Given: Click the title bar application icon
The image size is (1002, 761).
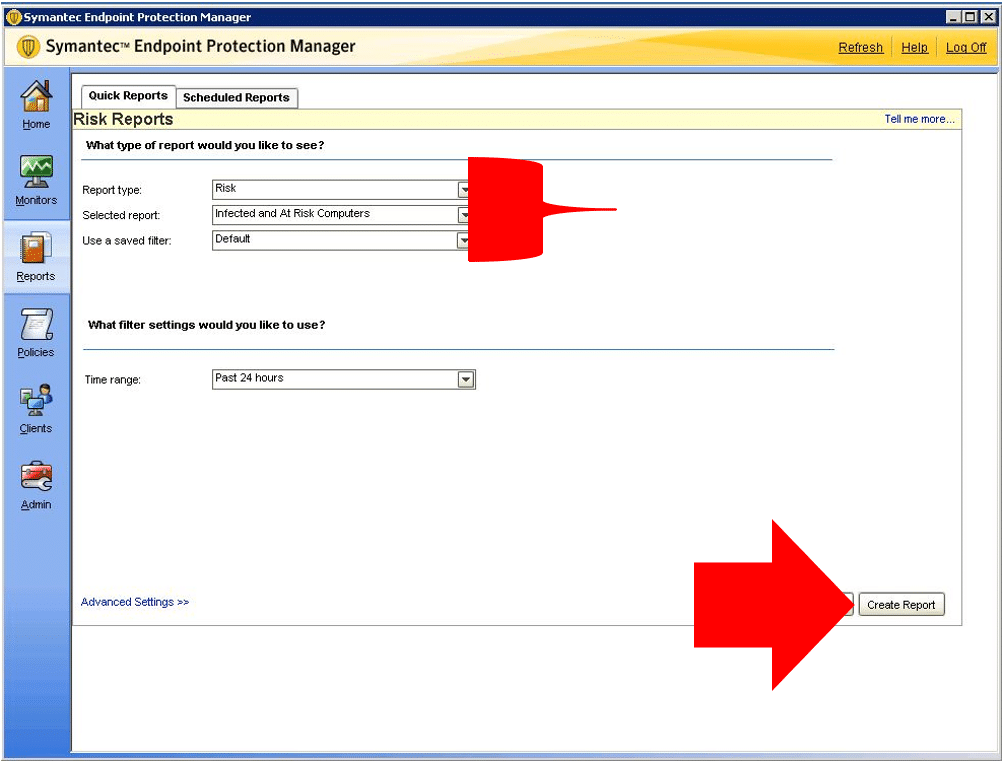Looking at the screenshot, I should (13, 16).
